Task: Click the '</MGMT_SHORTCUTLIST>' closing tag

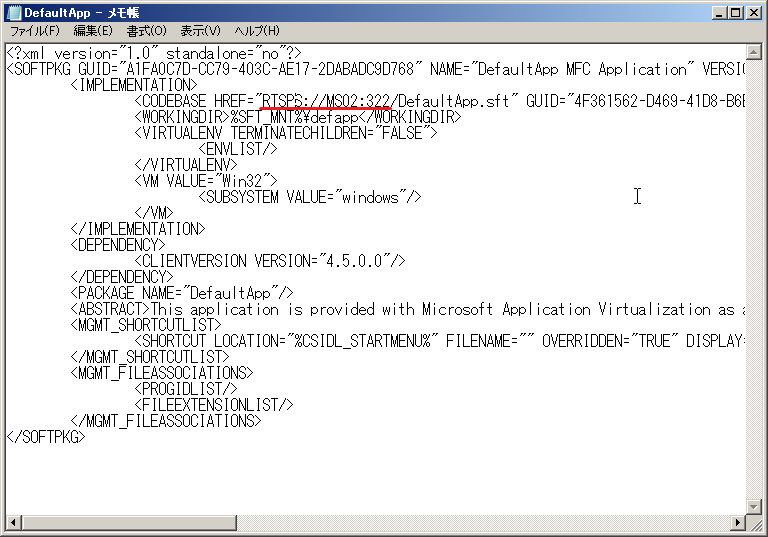Action: click(150, 357)
